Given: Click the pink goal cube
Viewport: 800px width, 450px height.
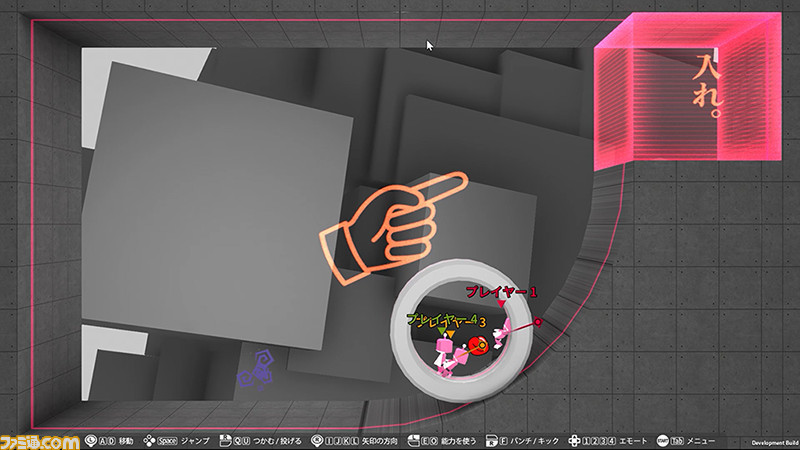Looking at the screenshot, I should [687, 91].
